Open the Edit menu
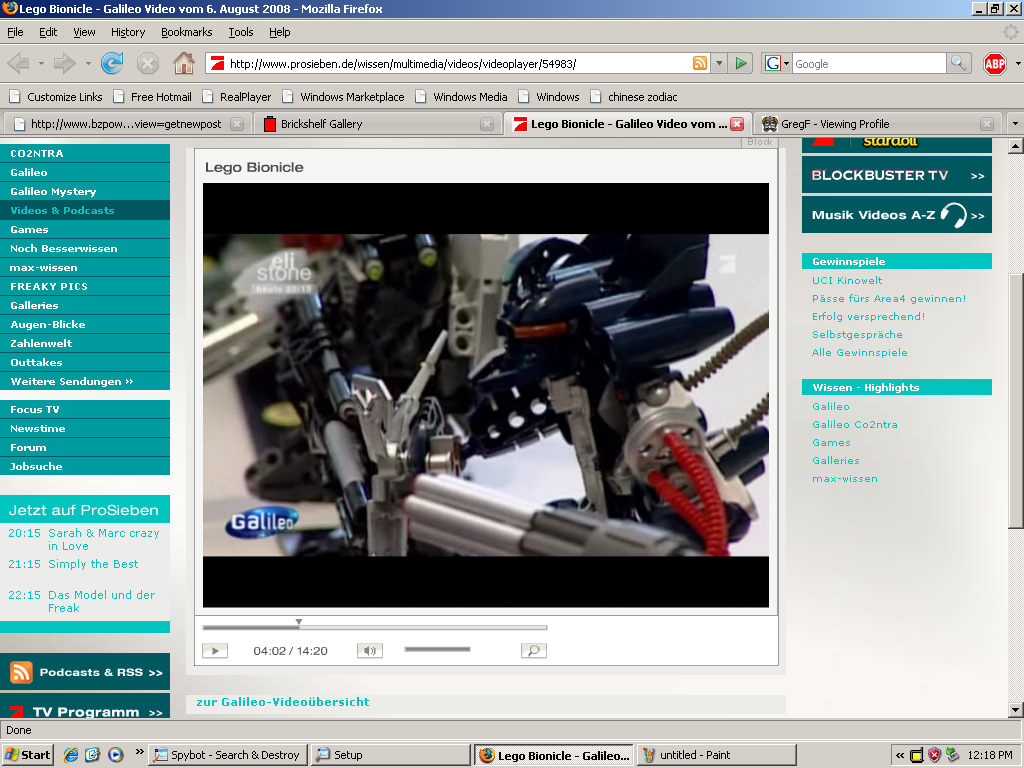Image resolution: width=1024 pixels, height=768 pixels. click(x=48, y=32)
